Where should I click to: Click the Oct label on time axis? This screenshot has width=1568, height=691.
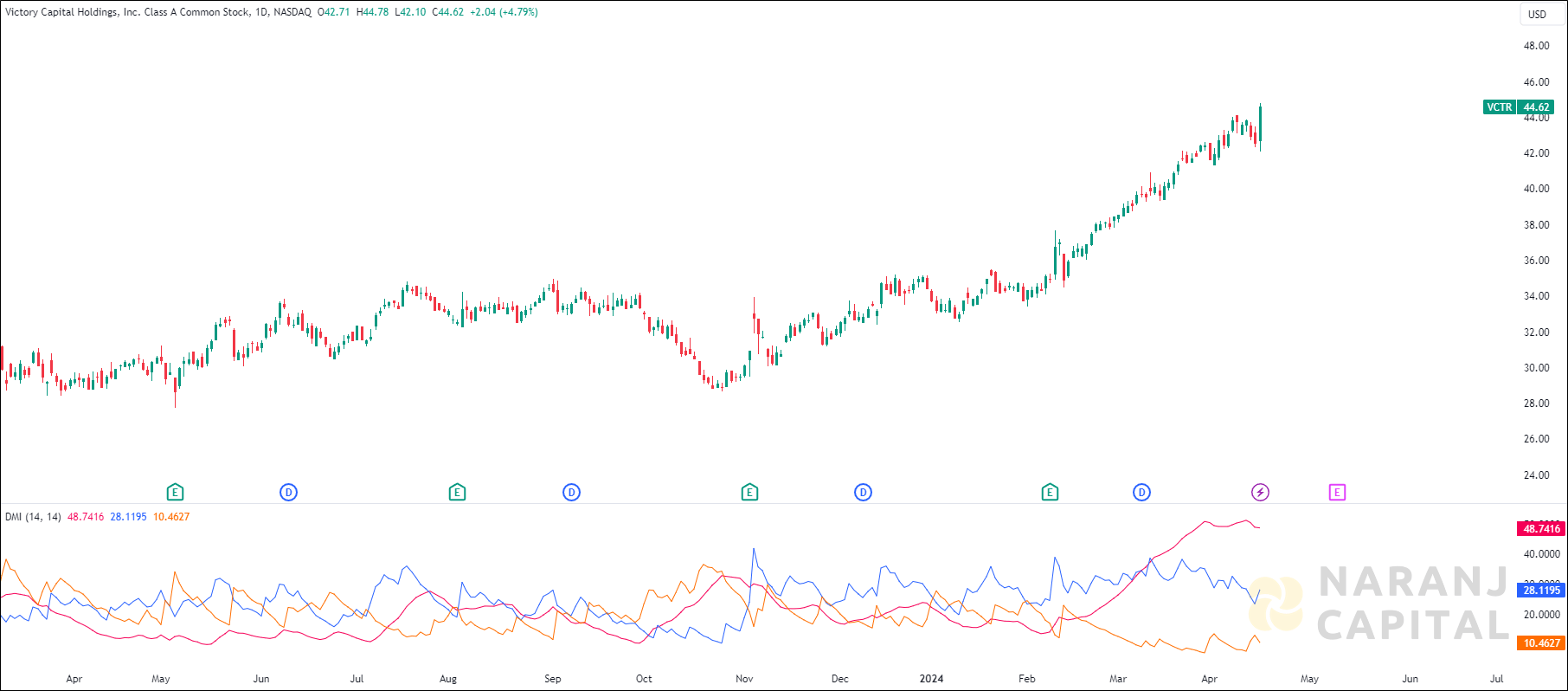(644, 679)
